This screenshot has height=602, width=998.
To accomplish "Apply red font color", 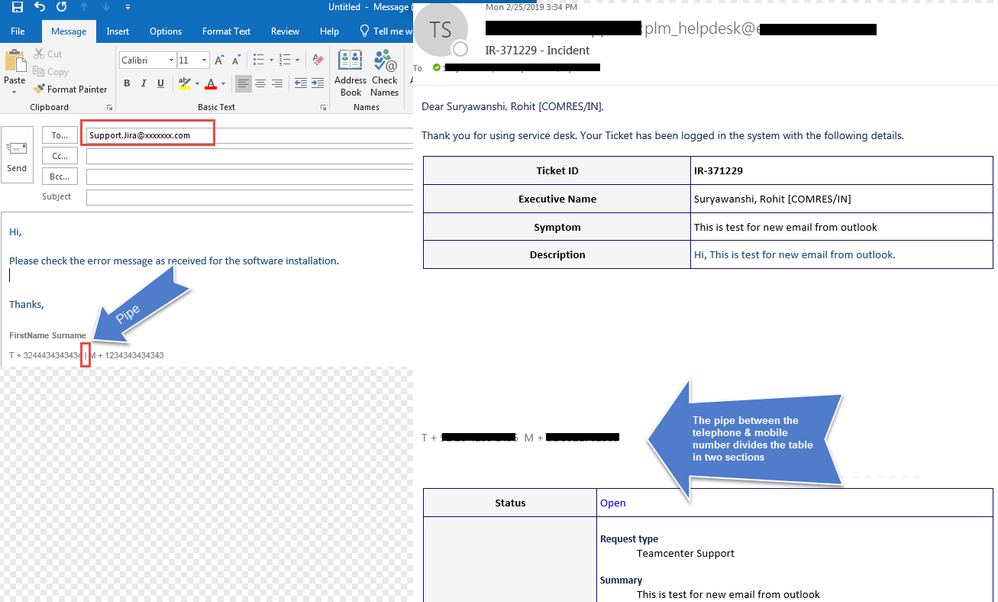I will tap(211, 83).
